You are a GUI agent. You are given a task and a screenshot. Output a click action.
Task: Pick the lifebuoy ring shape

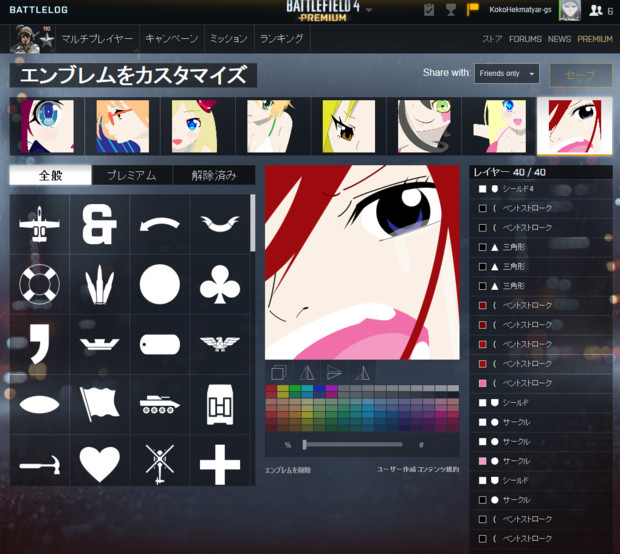pyautogui.click(x=40, y=284)
